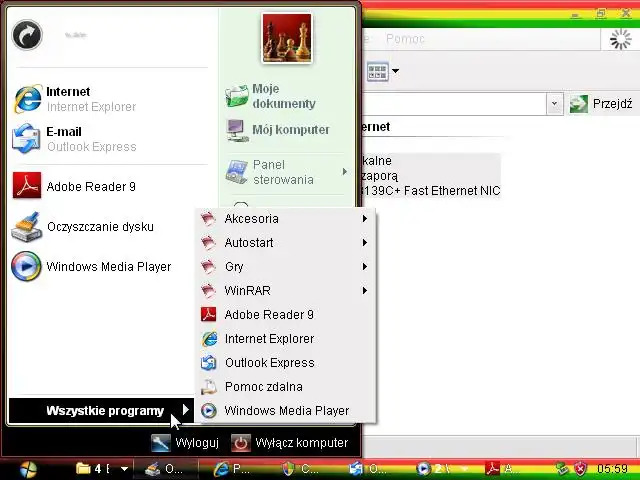This screenshot has height=480, width=640.
Task: Click Wszystkie programy button
Action: (101, 410)
